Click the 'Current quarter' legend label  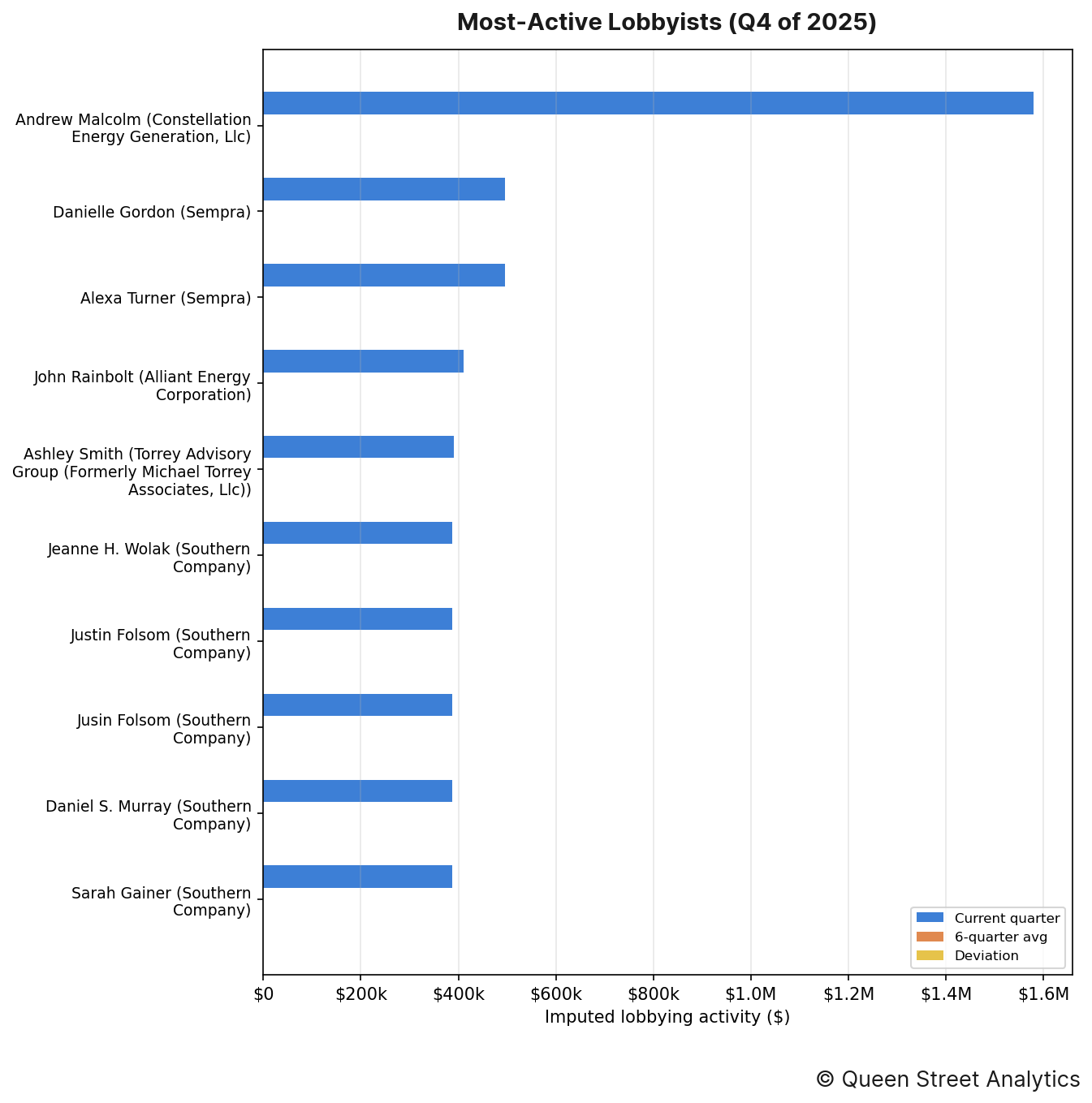pos(1007,918)
